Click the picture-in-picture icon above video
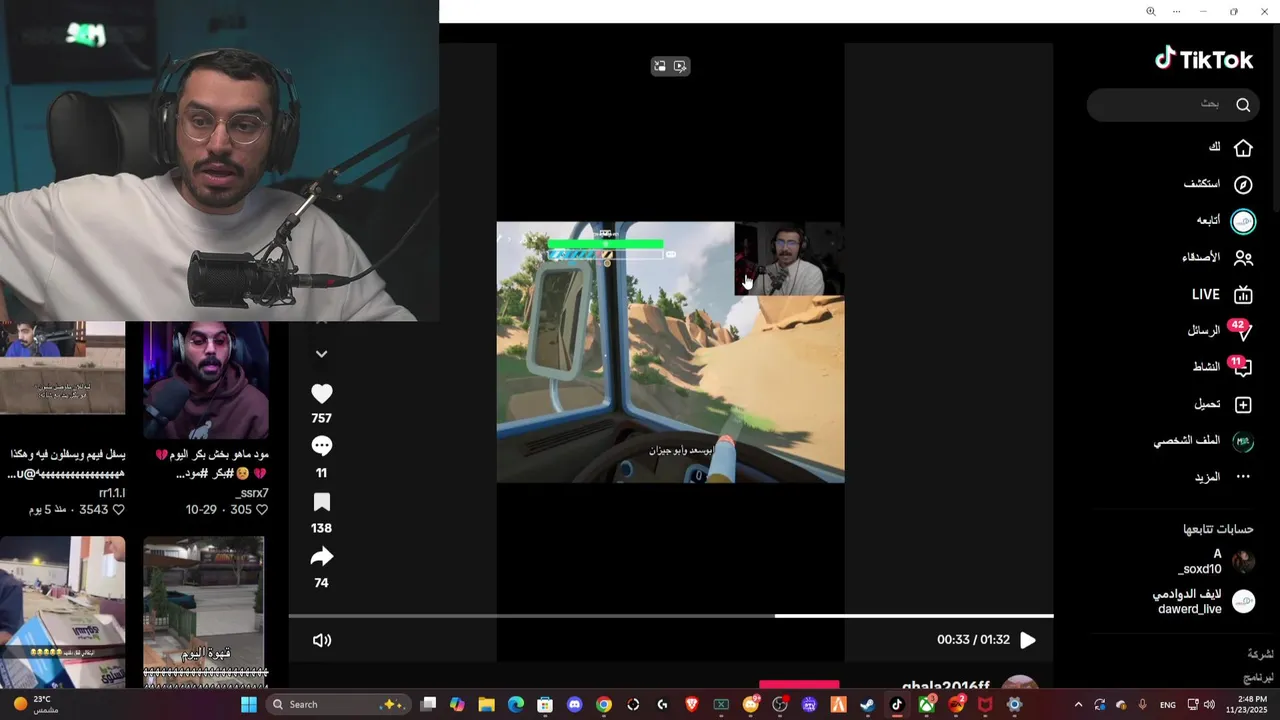 tap(660, 66)
